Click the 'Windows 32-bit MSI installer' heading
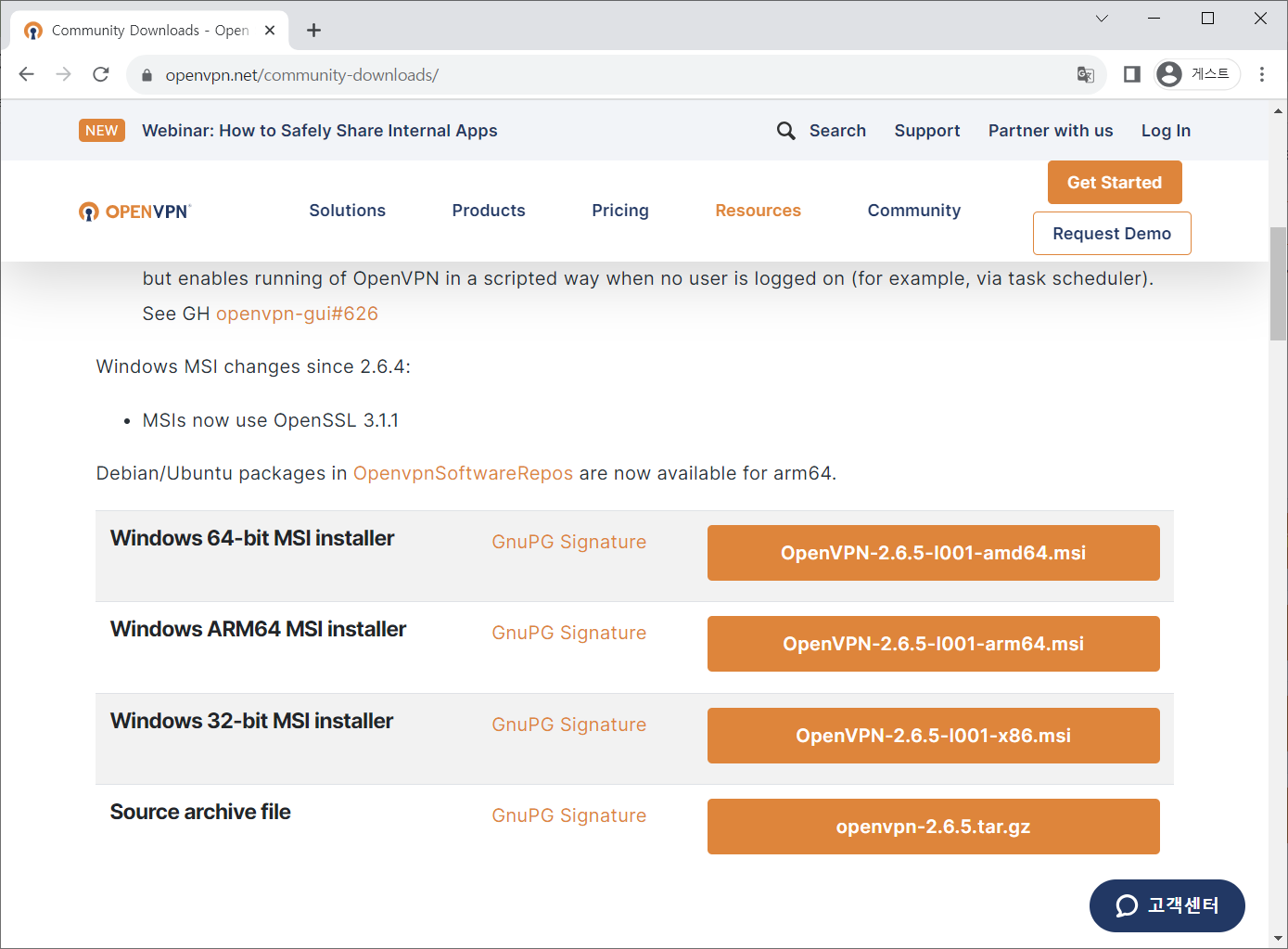The width and height of the screenshot is (1288, 949). [252, 721]
